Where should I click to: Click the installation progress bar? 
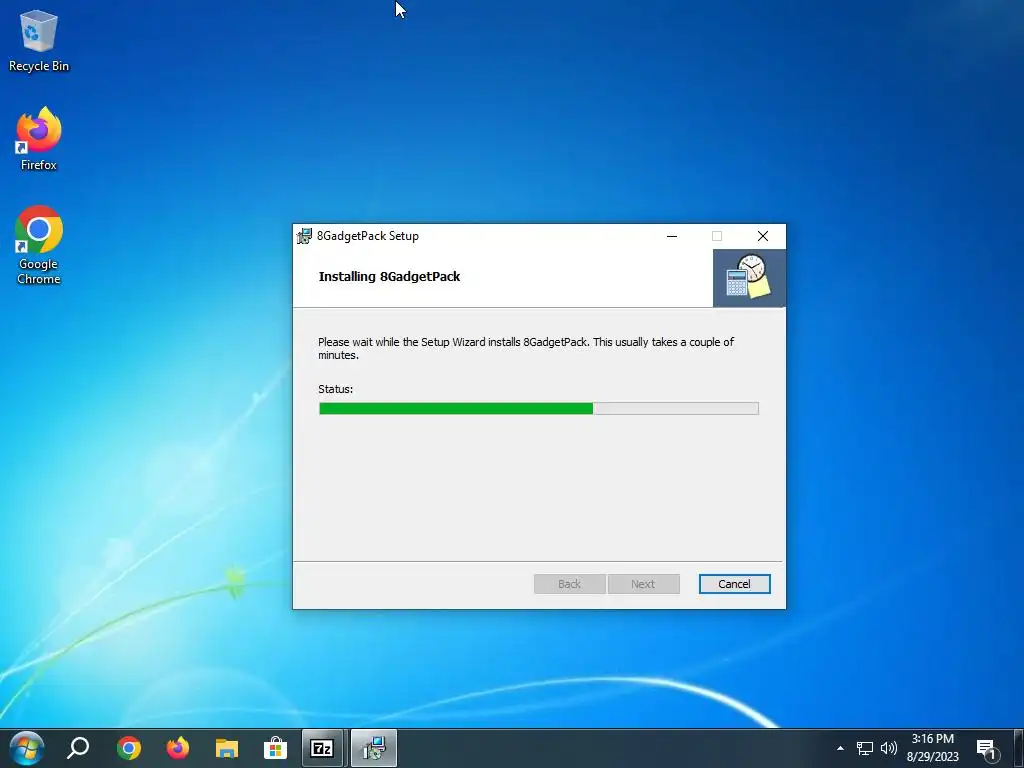point(539,409)
